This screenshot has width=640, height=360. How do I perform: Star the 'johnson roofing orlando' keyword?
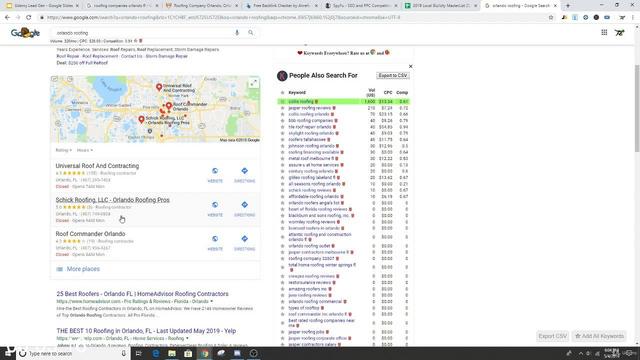click(x=282, y=146)
